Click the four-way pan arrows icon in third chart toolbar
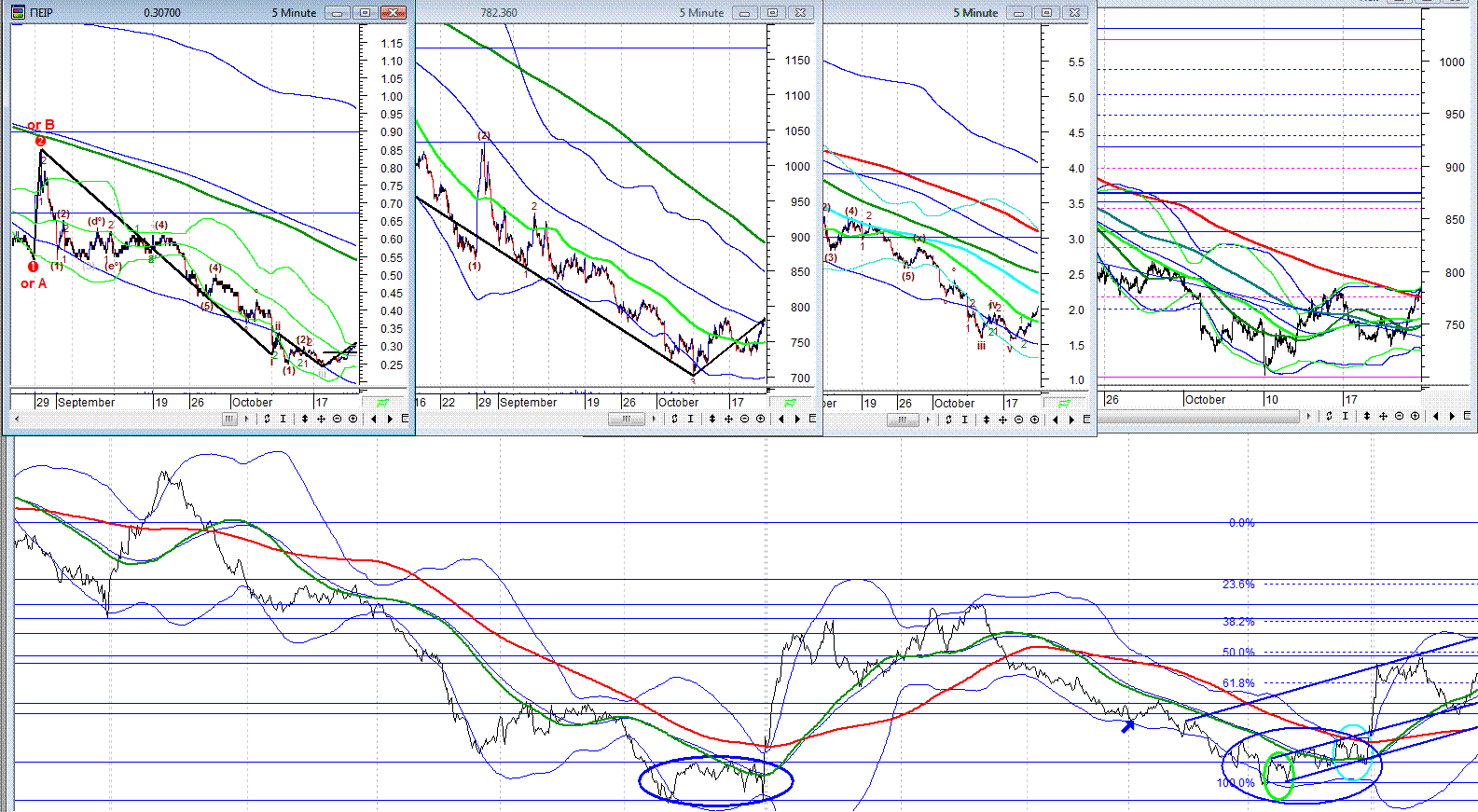This screenshot has width=1478, height=812. click(1002, 420)
